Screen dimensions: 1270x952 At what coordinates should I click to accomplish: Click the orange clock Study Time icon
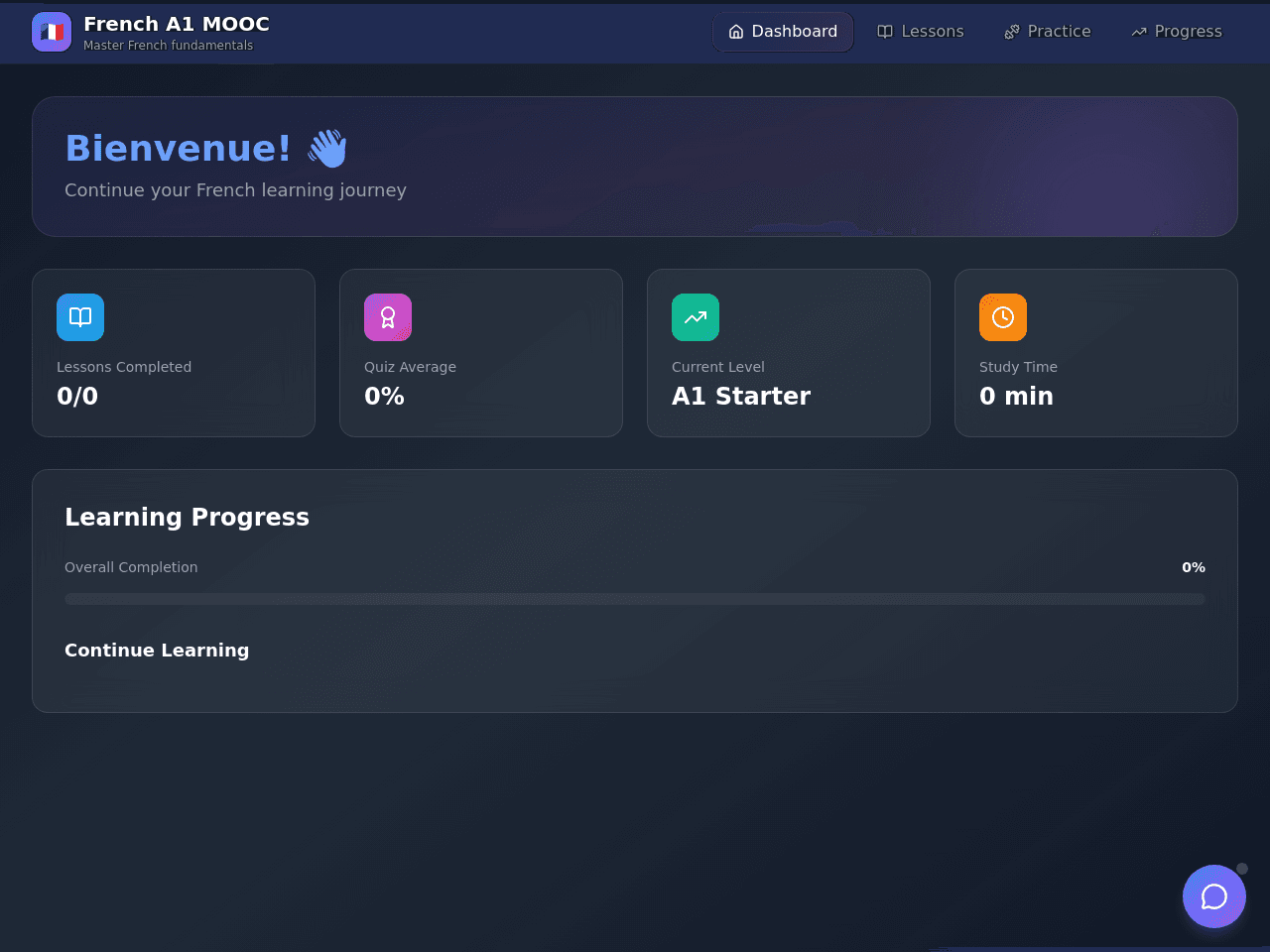pyautogui.click(x=1003, y=317)
